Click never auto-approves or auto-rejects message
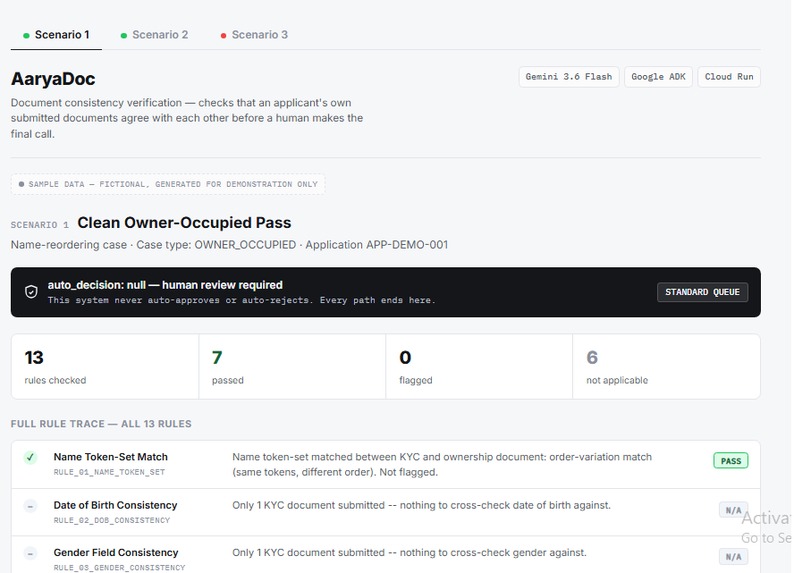Image resolution: width=794 pixels, height=573 pixels. pos(242,300)
